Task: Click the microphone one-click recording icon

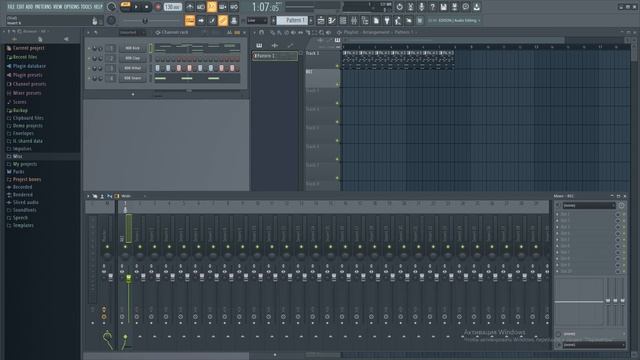Action: point(422,7)
